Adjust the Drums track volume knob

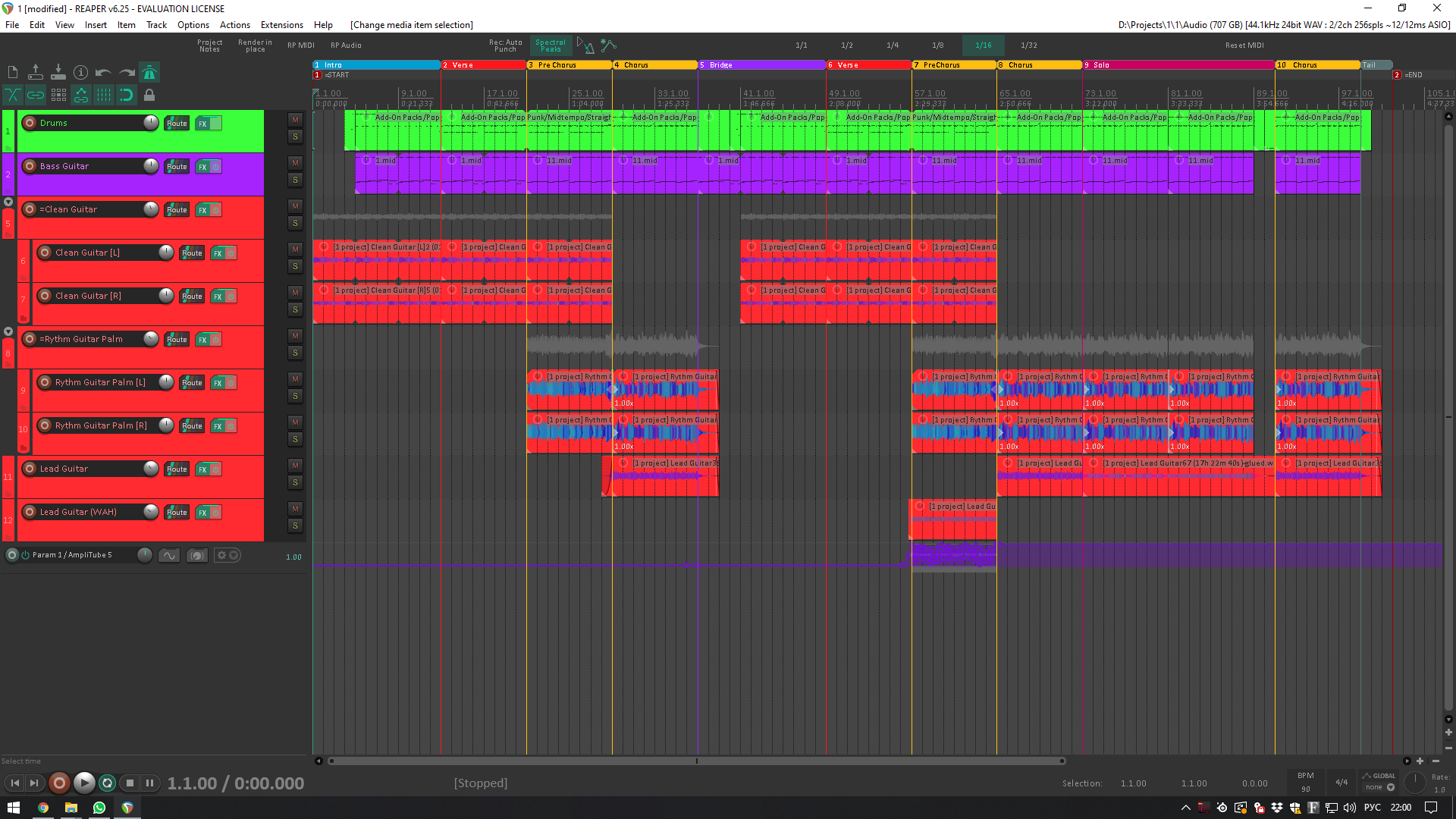coord(150,123)
